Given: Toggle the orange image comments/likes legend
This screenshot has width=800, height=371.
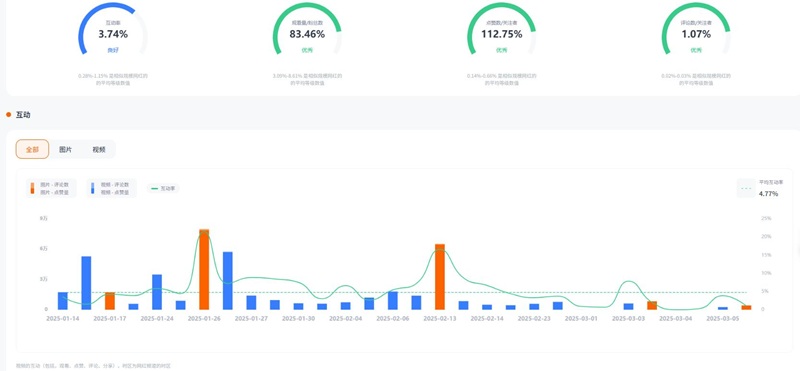Looking at the screenshot, I should coord(51,188).
